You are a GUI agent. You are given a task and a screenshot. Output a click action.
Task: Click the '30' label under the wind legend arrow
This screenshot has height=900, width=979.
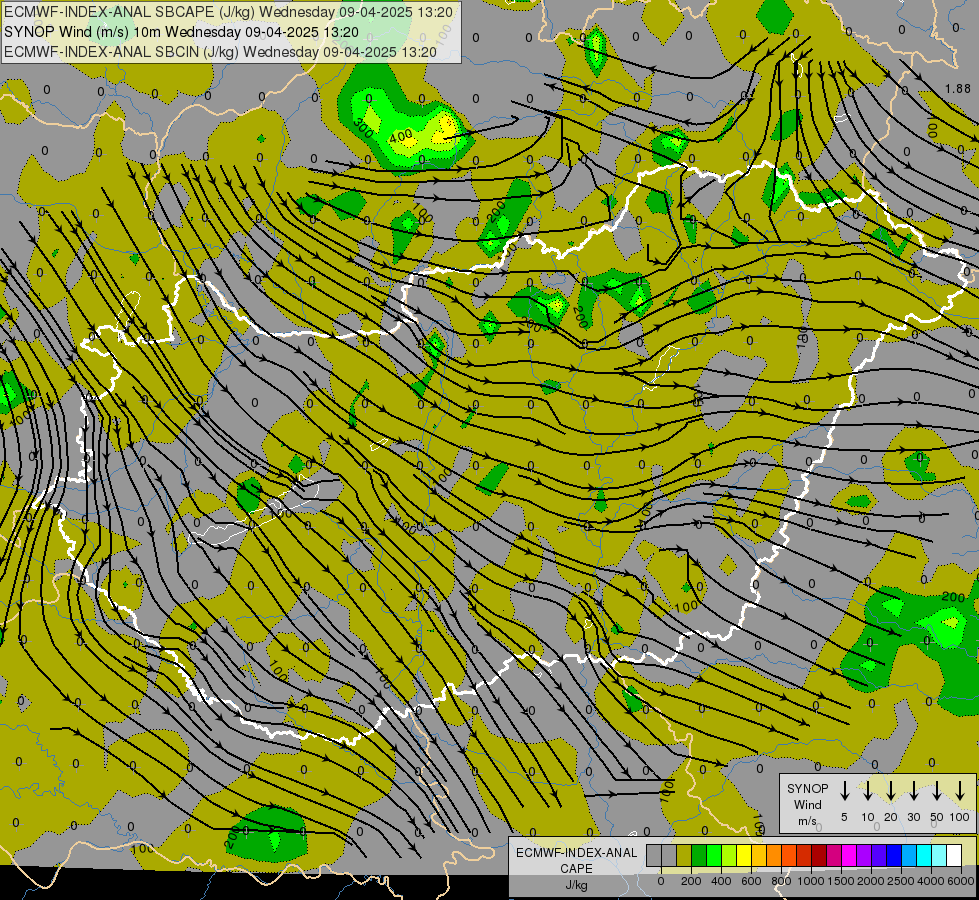pos(913,818)
